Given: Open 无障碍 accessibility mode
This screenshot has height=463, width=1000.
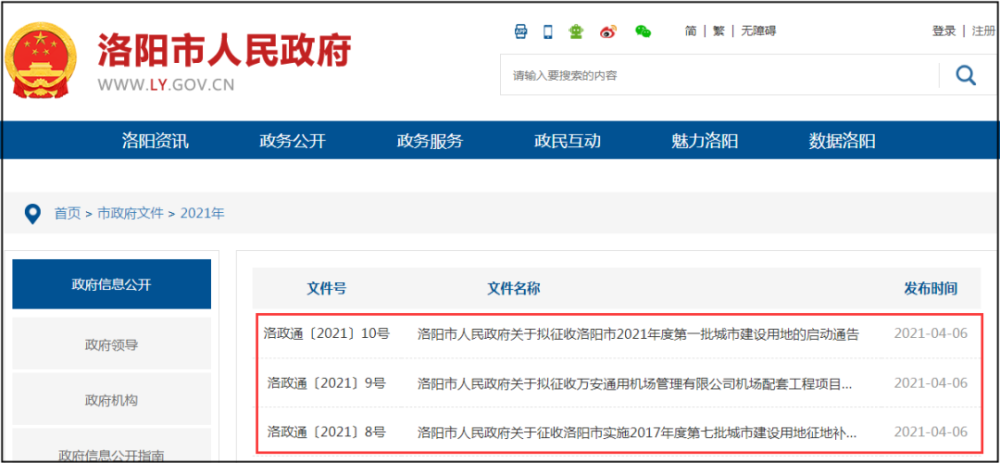Looking at the screenshot, I should [x=758, y=31].
